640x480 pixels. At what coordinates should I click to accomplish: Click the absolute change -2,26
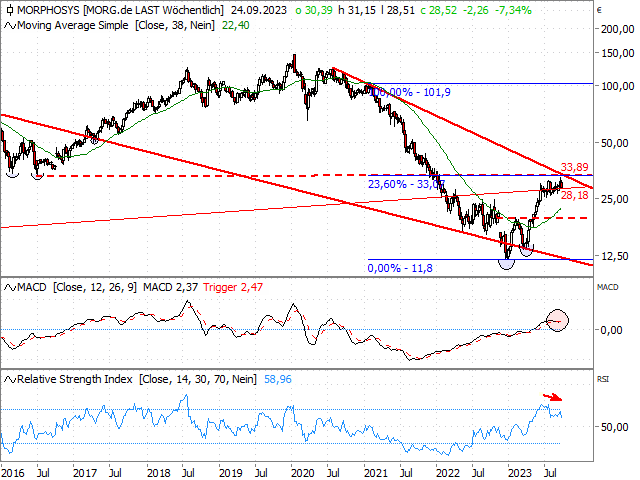(x=476, y=10)
